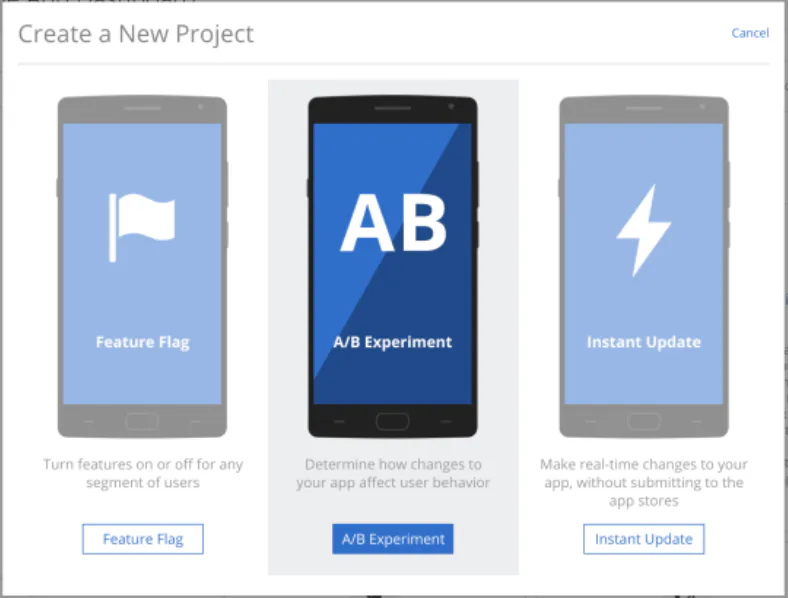Pick the Instant Update button
This screenshot has height=598, width=788.
(x=643, y=539)
